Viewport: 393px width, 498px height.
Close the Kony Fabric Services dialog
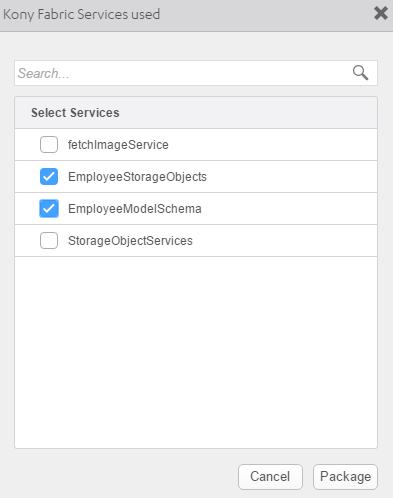tap(381, 14)
